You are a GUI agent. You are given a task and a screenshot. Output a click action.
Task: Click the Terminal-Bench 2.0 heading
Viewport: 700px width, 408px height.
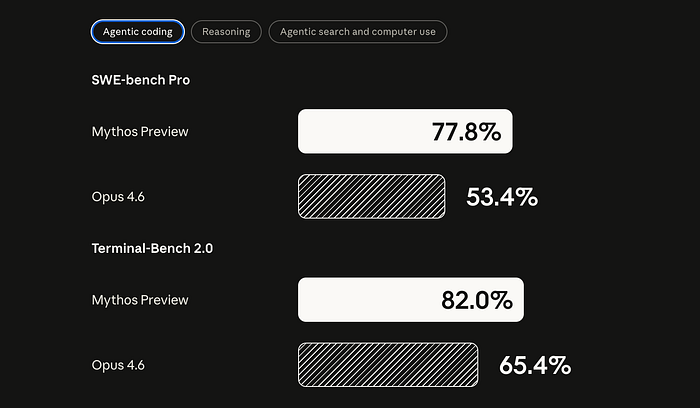[152, 248]
